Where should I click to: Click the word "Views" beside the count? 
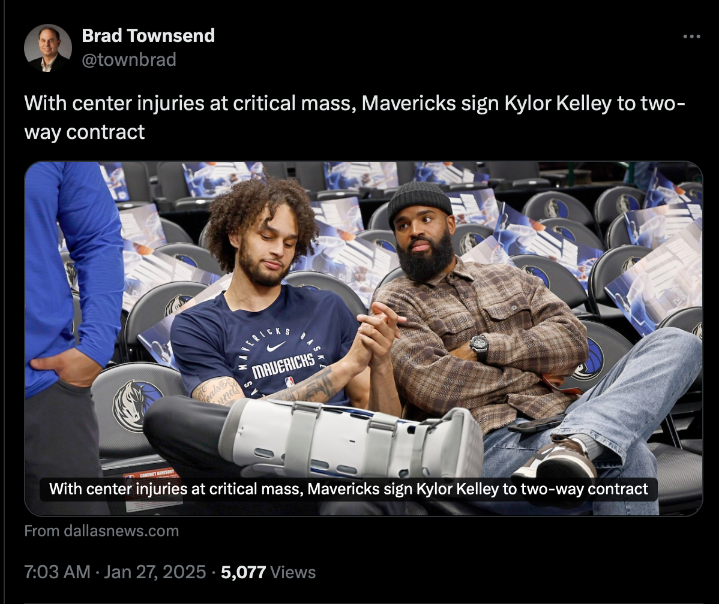point(293,573)
